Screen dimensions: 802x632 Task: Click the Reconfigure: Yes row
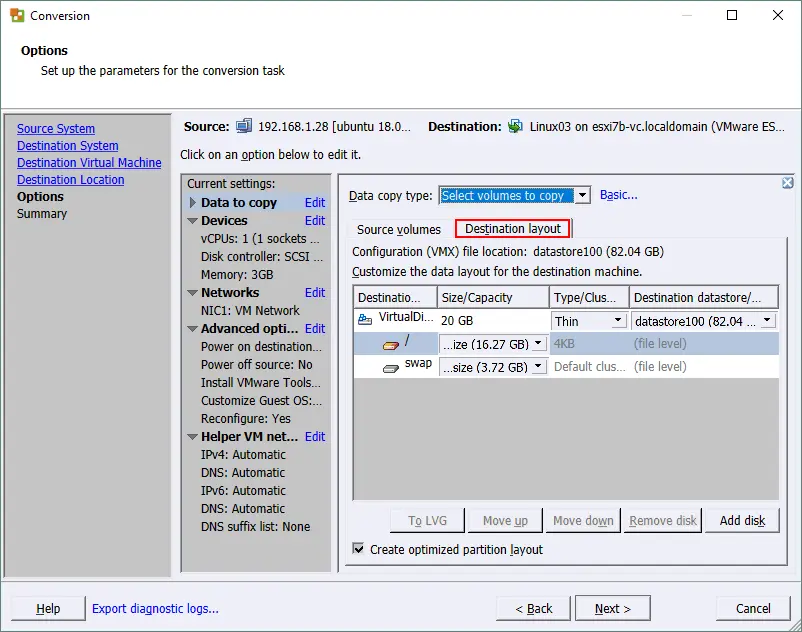click(x=246, y=419)
